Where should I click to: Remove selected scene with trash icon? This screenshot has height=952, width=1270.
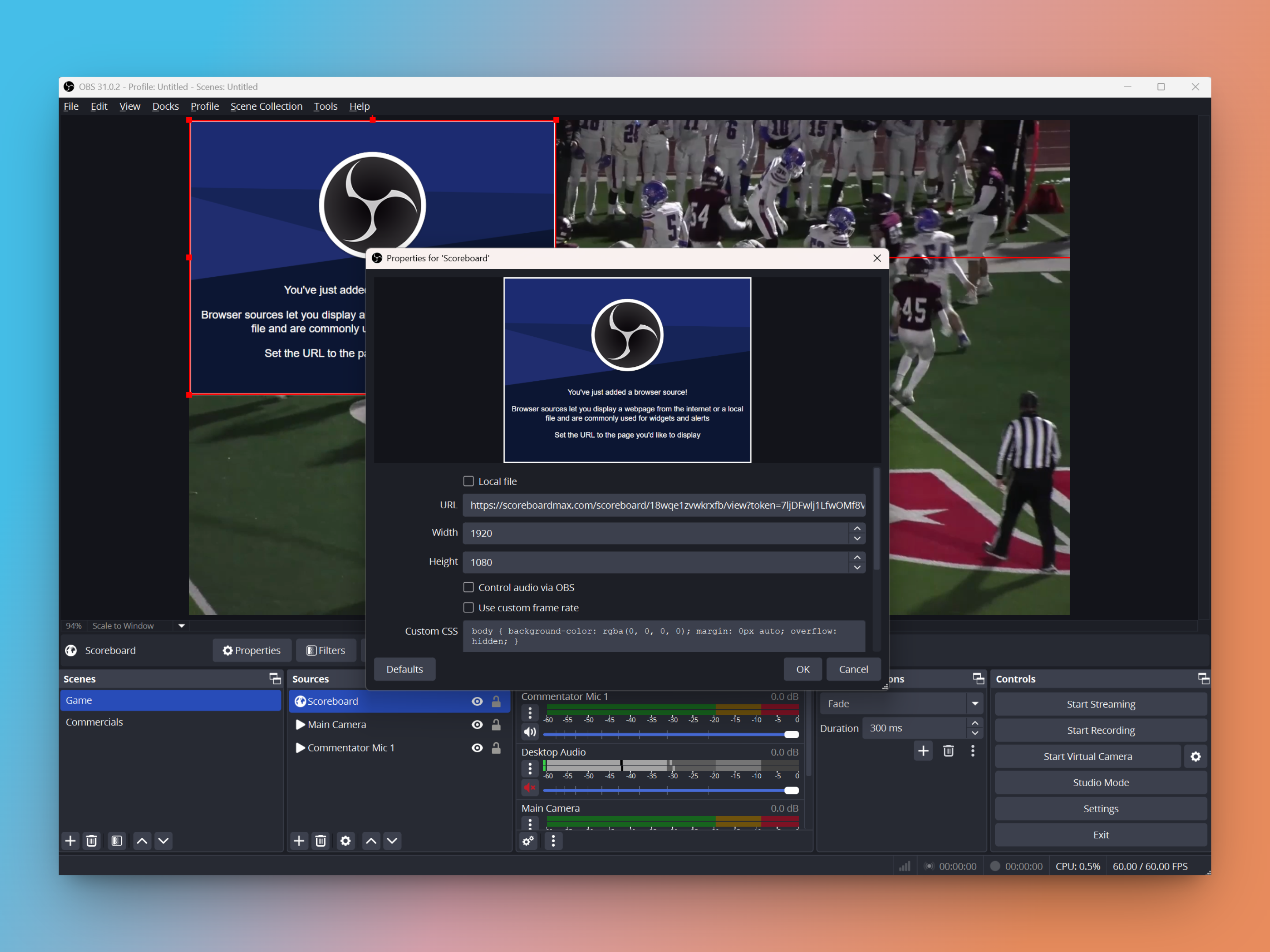point(91,840)
